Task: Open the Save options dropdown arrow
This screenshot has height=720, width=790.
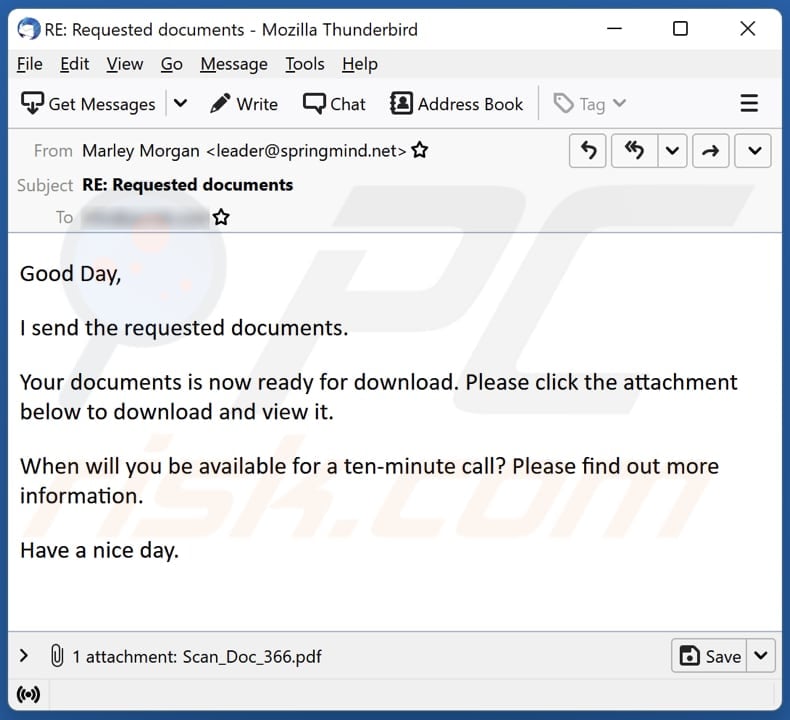Action: coord(761,656)
